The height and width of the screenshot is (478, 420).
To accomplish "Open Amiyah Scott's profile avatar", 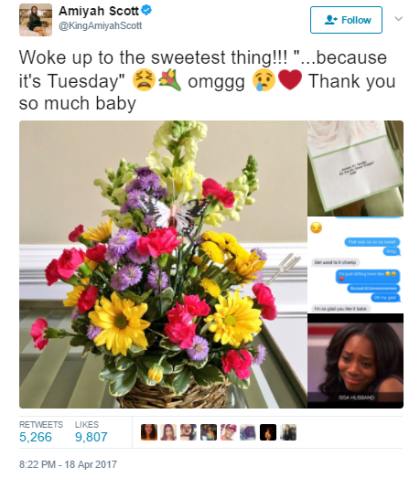I will (x=35, y=20).
